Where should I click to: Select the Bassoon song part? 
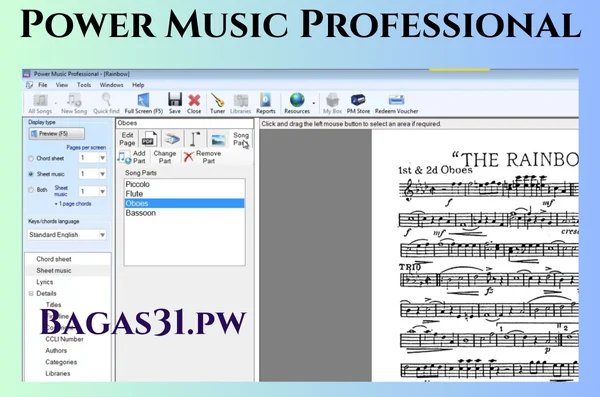coord(184,213)
